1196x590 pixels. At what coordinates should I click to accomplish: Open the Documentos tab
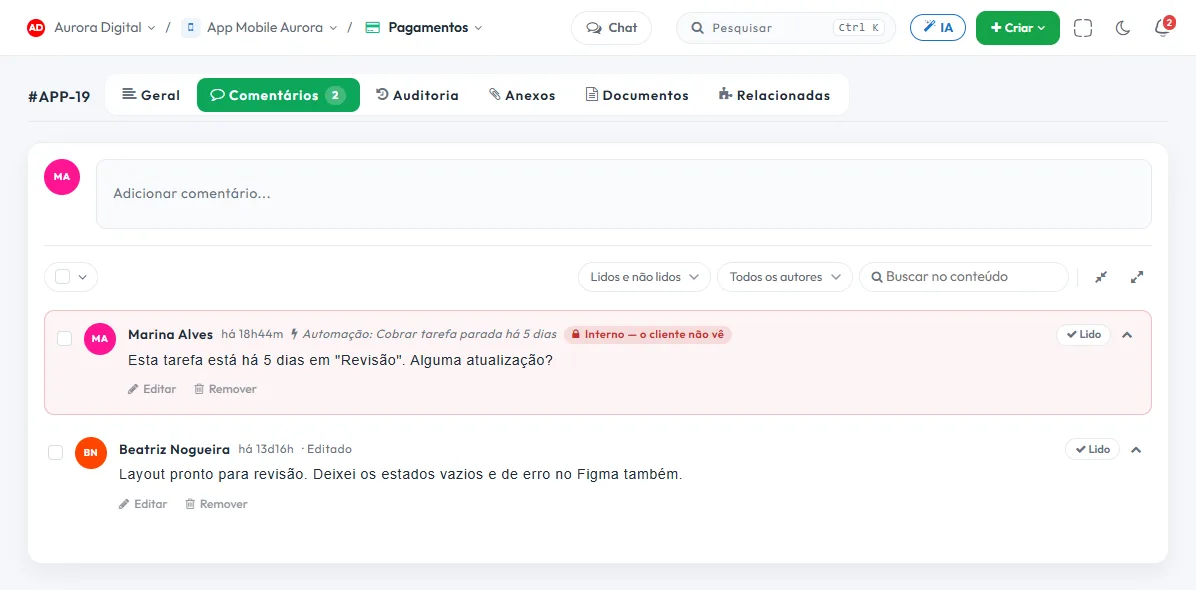click(637, 95)
